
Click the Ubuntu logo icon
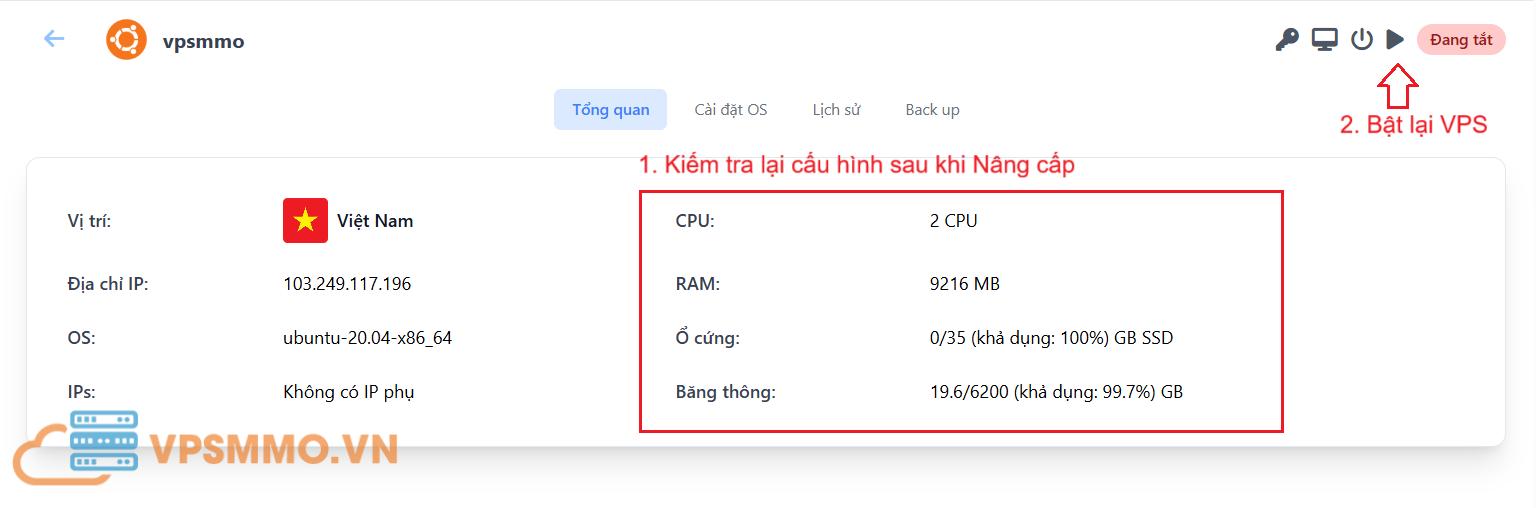127,40
